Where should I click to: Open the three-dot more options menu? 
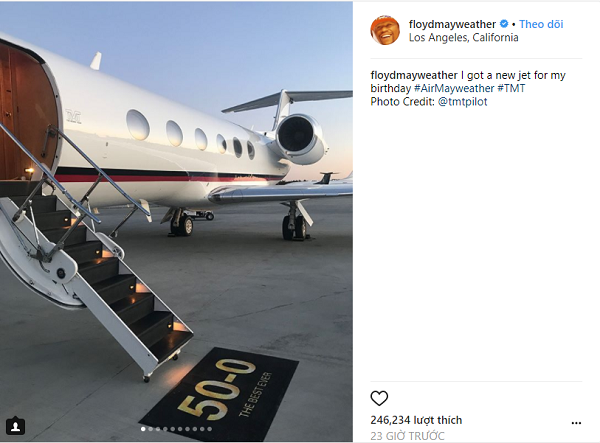click(x=575, y=423)
